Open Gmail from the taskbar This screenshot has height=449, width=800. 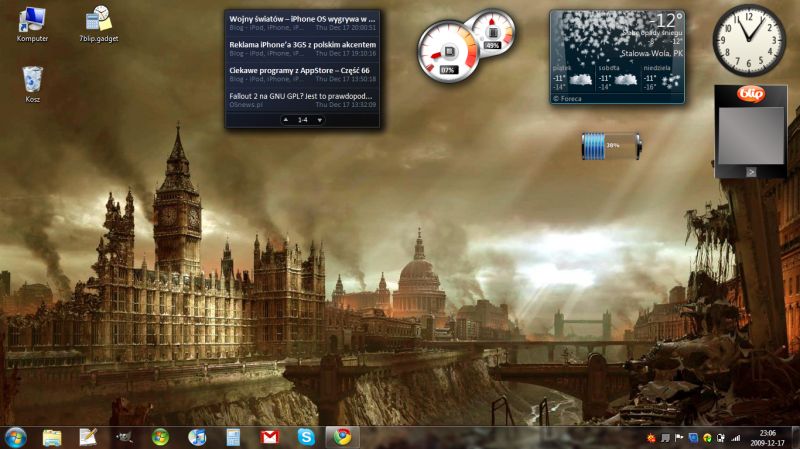[x=269, y=437]
